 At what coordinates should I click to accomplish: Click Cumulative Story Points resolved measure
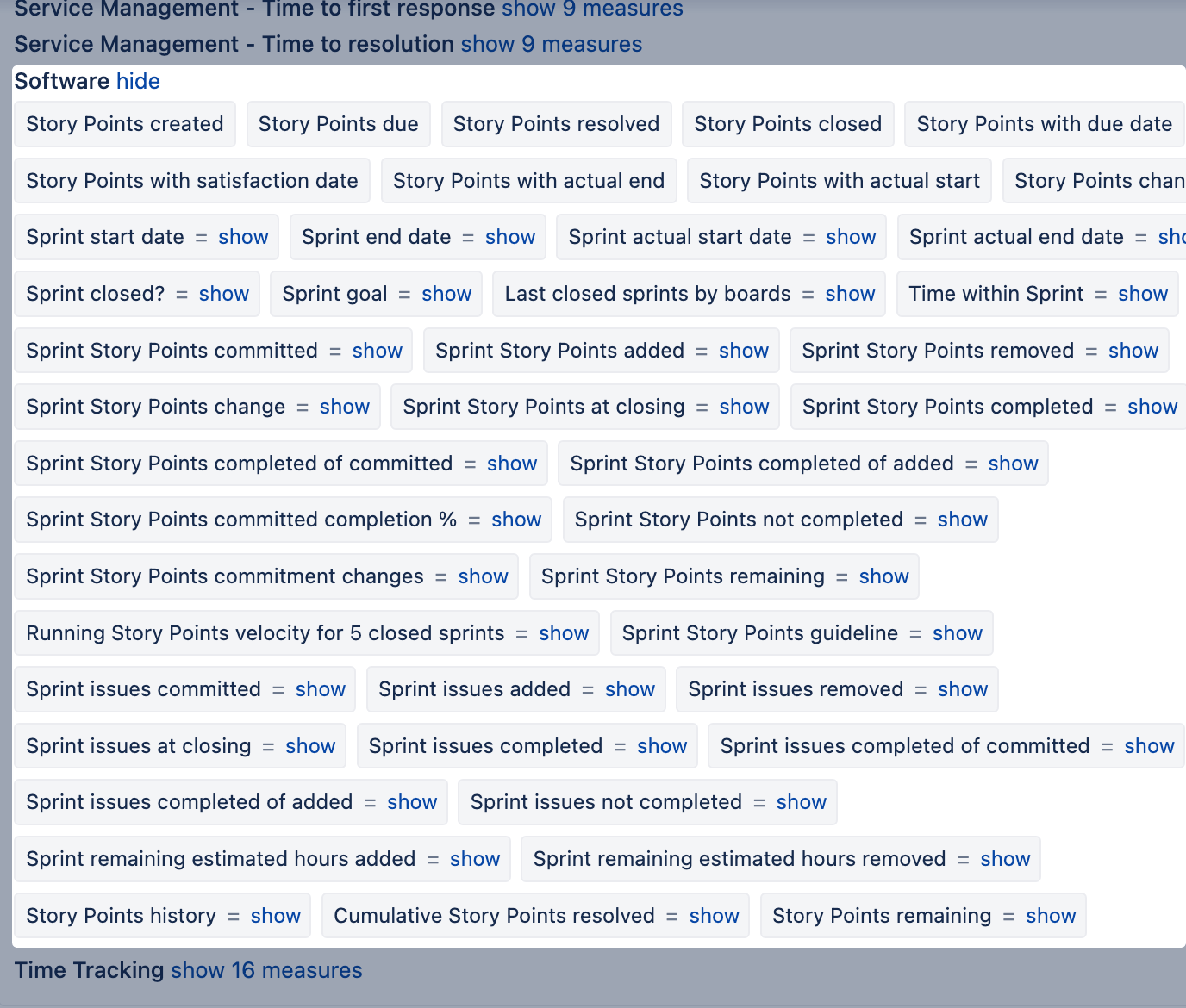click(x=494, y=916)
